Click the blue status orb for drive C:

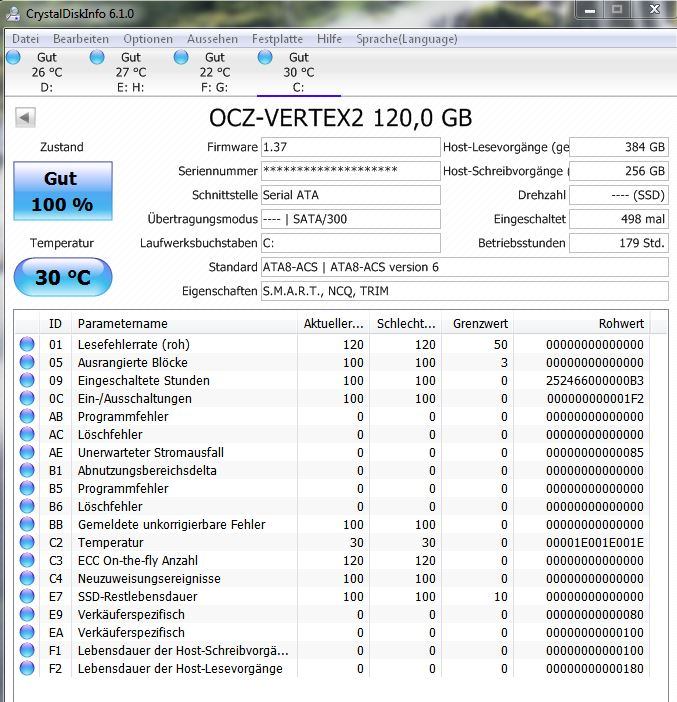pos(265,57)
